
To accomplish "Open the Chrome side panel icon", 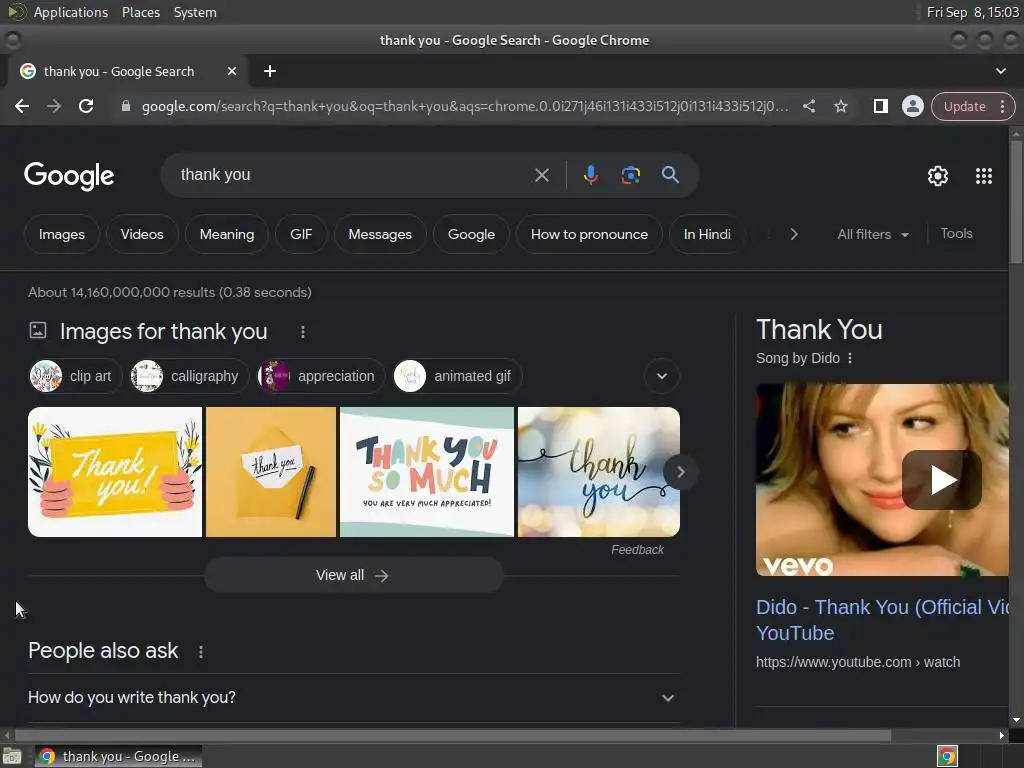I will (880, 106).
